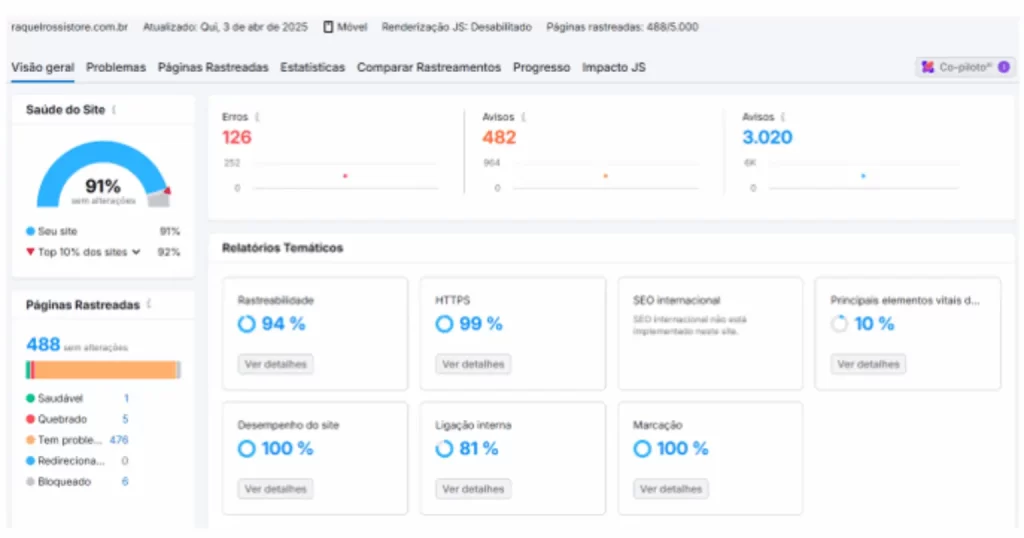The image size is (1024, 538).
Task: Click the Desempenho do site 100% ring icon
Action: tap(247, 449)
